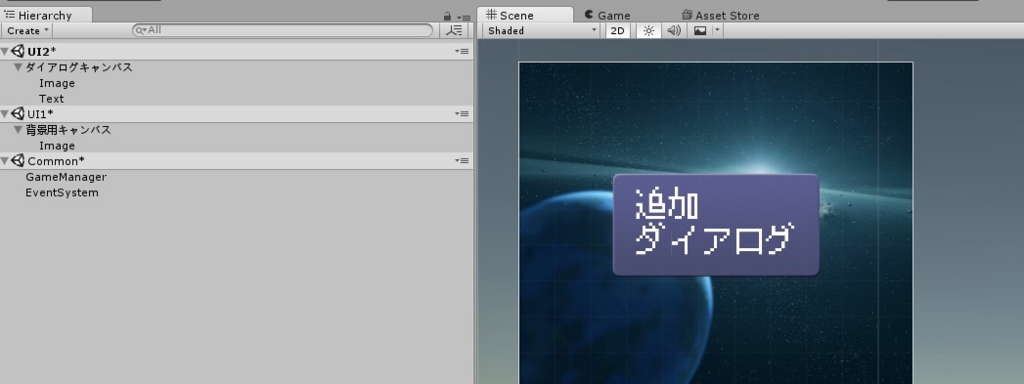The width and height of the screenshot is (1024, 384).
Task: Switch to the Game tab
Action: click(607, 15)
